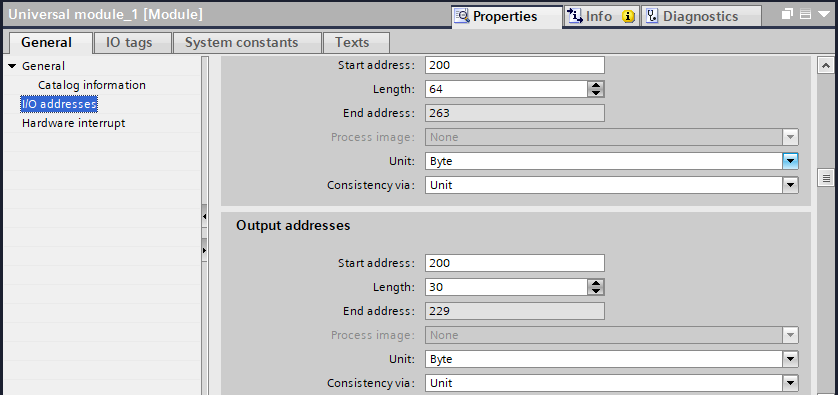This screenshot has height=395, width=838.
Task: Collapse navigation pane left splitter arrow
Action: pyautogui.click(x=205, y=216)
